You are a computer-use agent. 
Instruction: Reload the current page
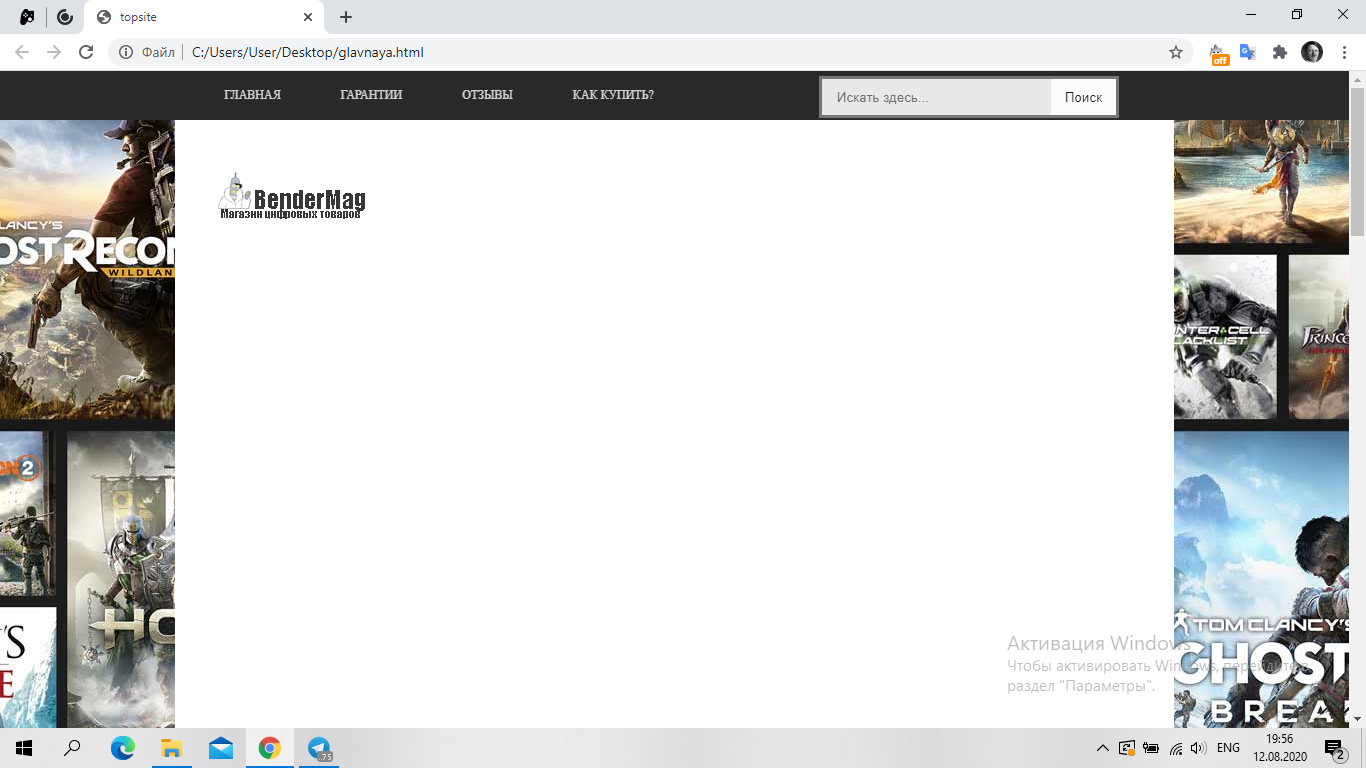pyautogui.click(x=86, y=52)
